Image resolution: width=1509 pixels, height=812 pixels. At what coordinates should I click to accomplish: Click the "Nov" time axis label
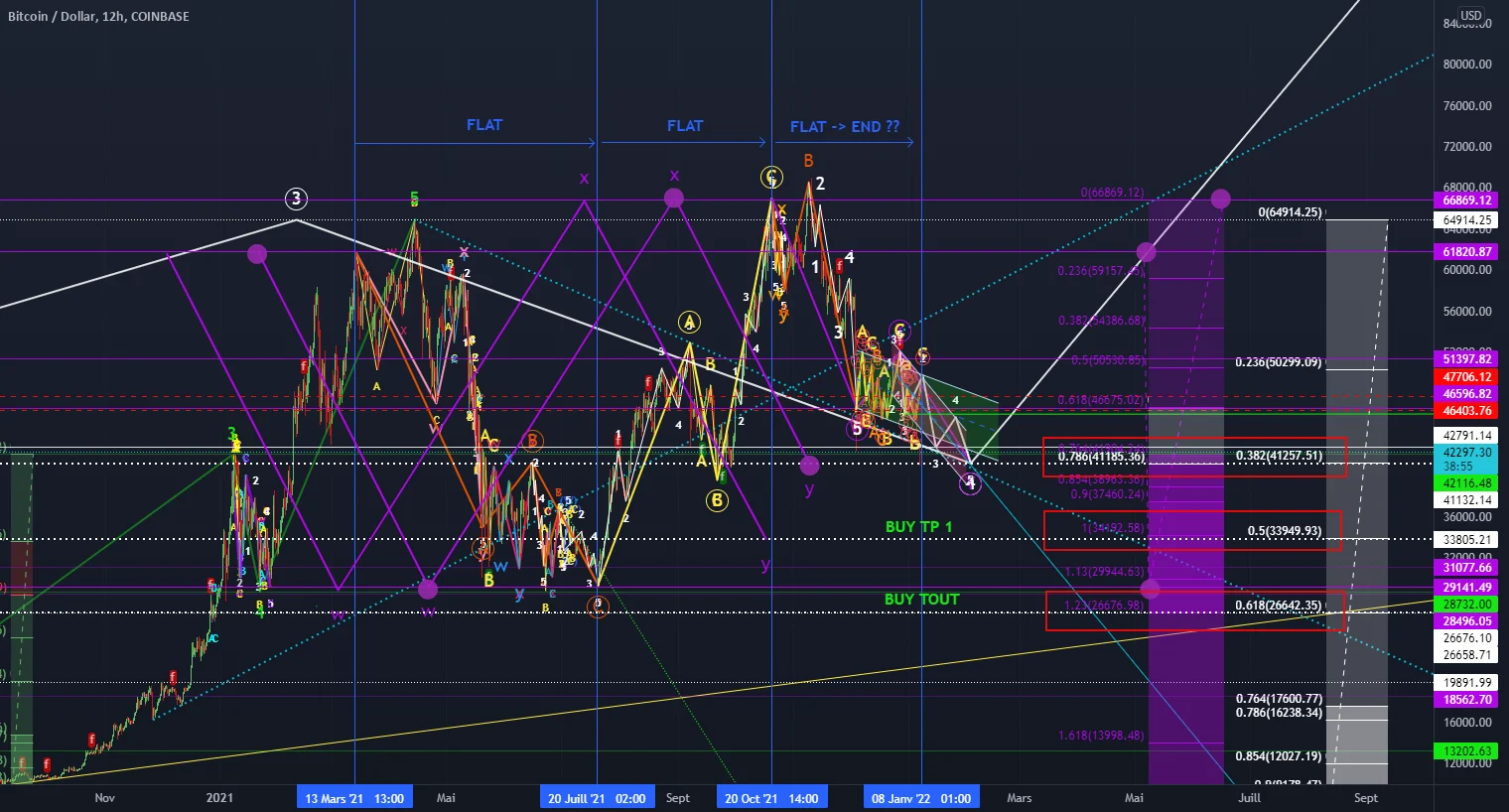(105, 798)
